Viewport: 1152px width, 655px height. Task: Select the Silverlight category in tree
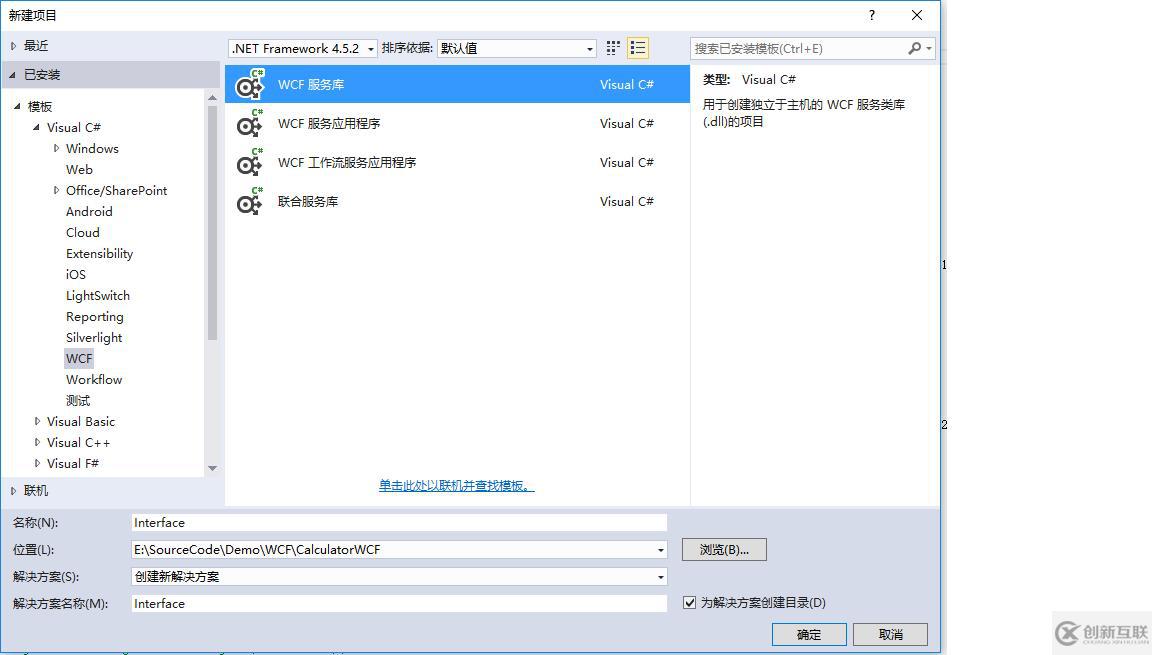point(94,338)
